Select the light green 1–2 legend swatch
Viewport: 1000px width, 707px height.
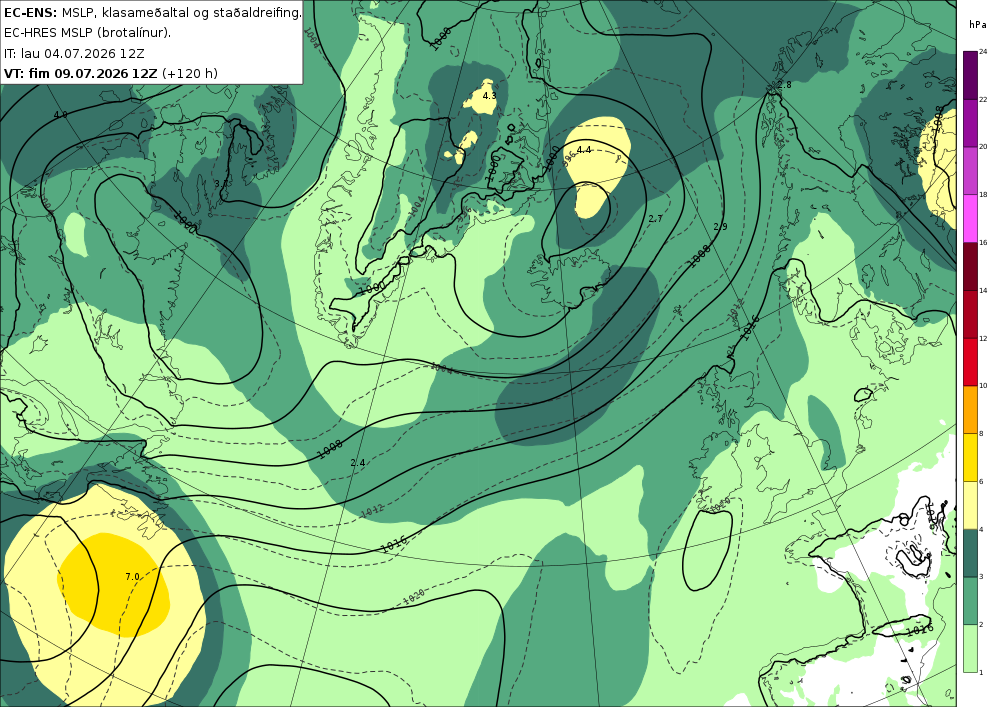point(970,648)
